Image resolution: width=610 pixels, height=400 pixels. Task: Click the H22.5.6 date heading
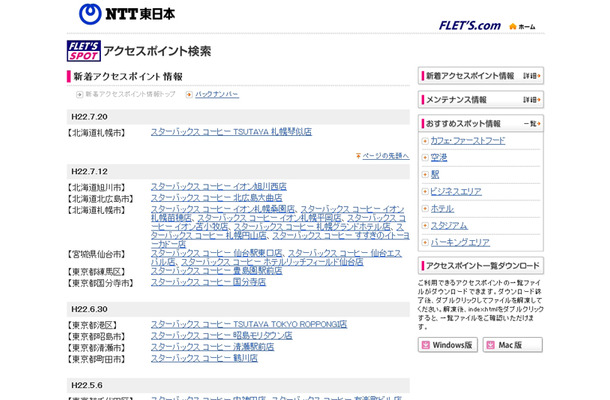coord(87,386)
